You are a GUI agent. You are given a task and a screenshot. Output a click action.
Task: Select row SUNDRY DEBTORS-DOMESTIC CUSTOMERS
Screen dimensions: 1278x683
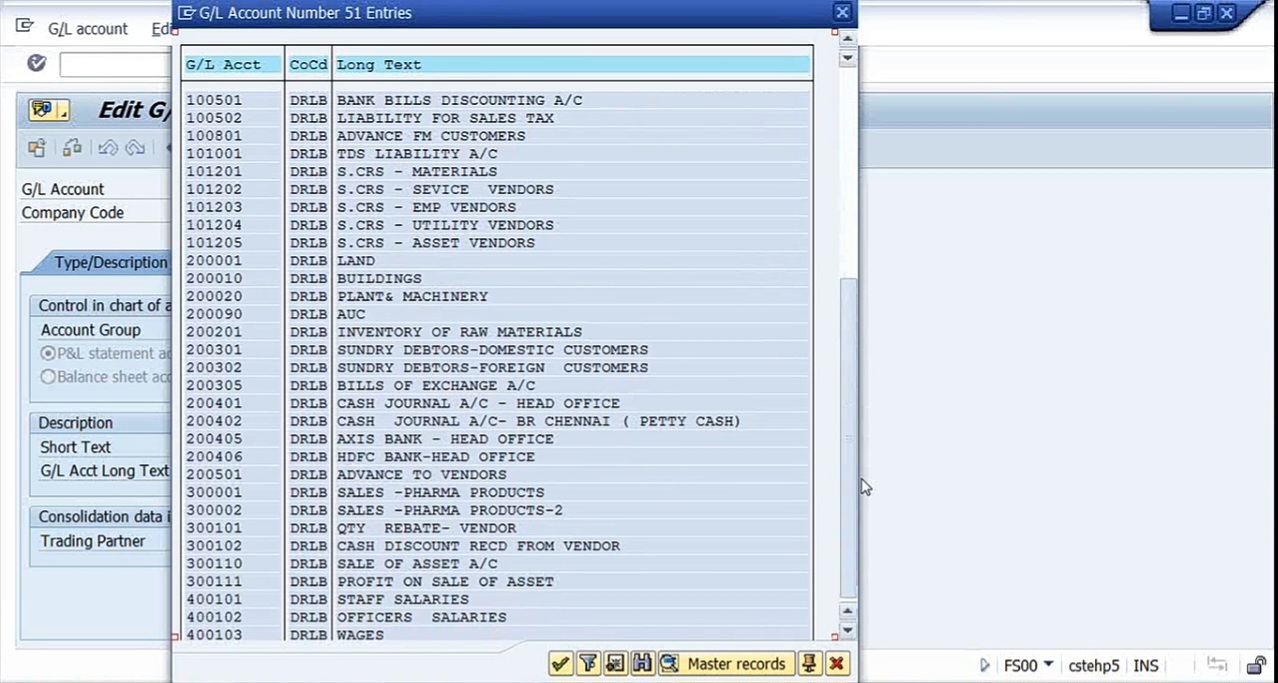pyautogui.click(x=497, y=350)
